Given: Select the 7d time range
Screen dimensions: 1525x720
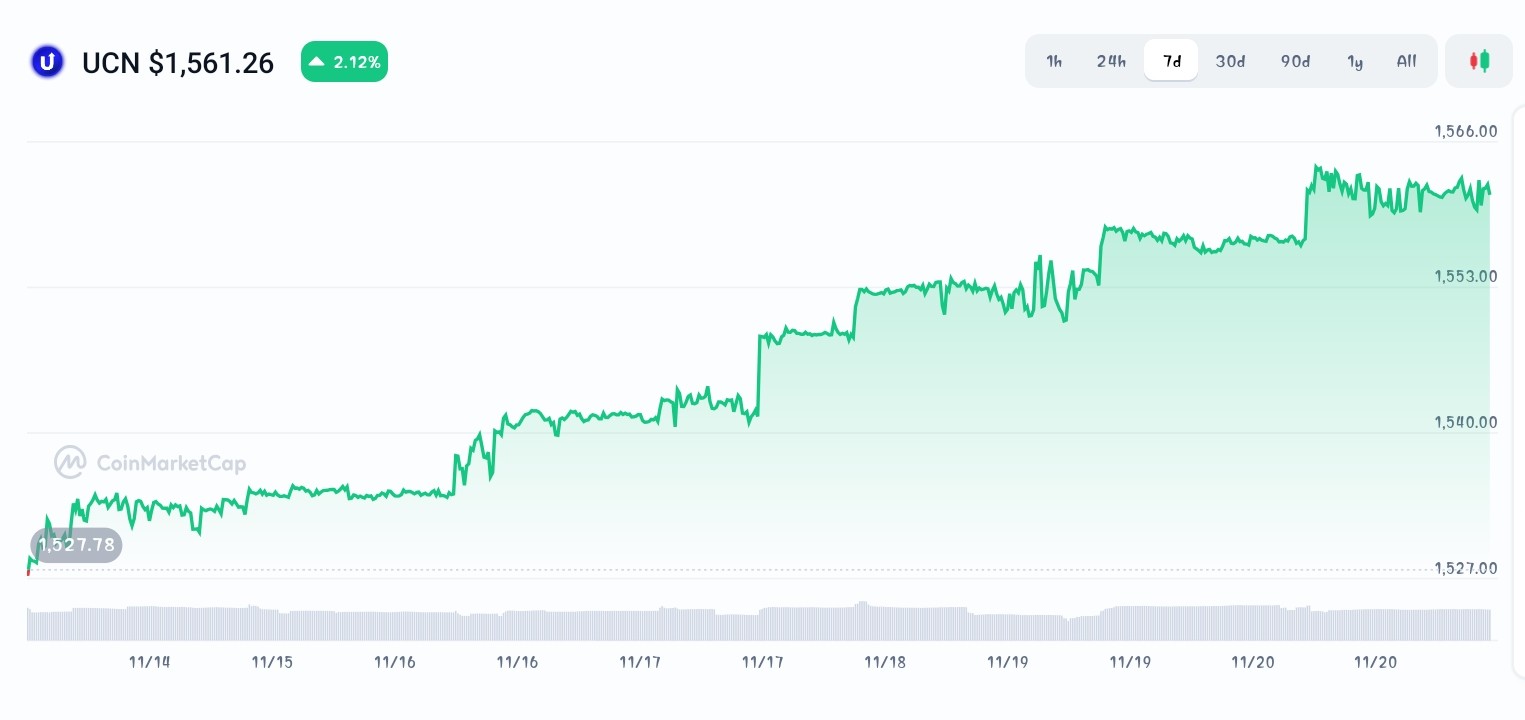Looking at the screenshot, I should (x=1171, y=61).
